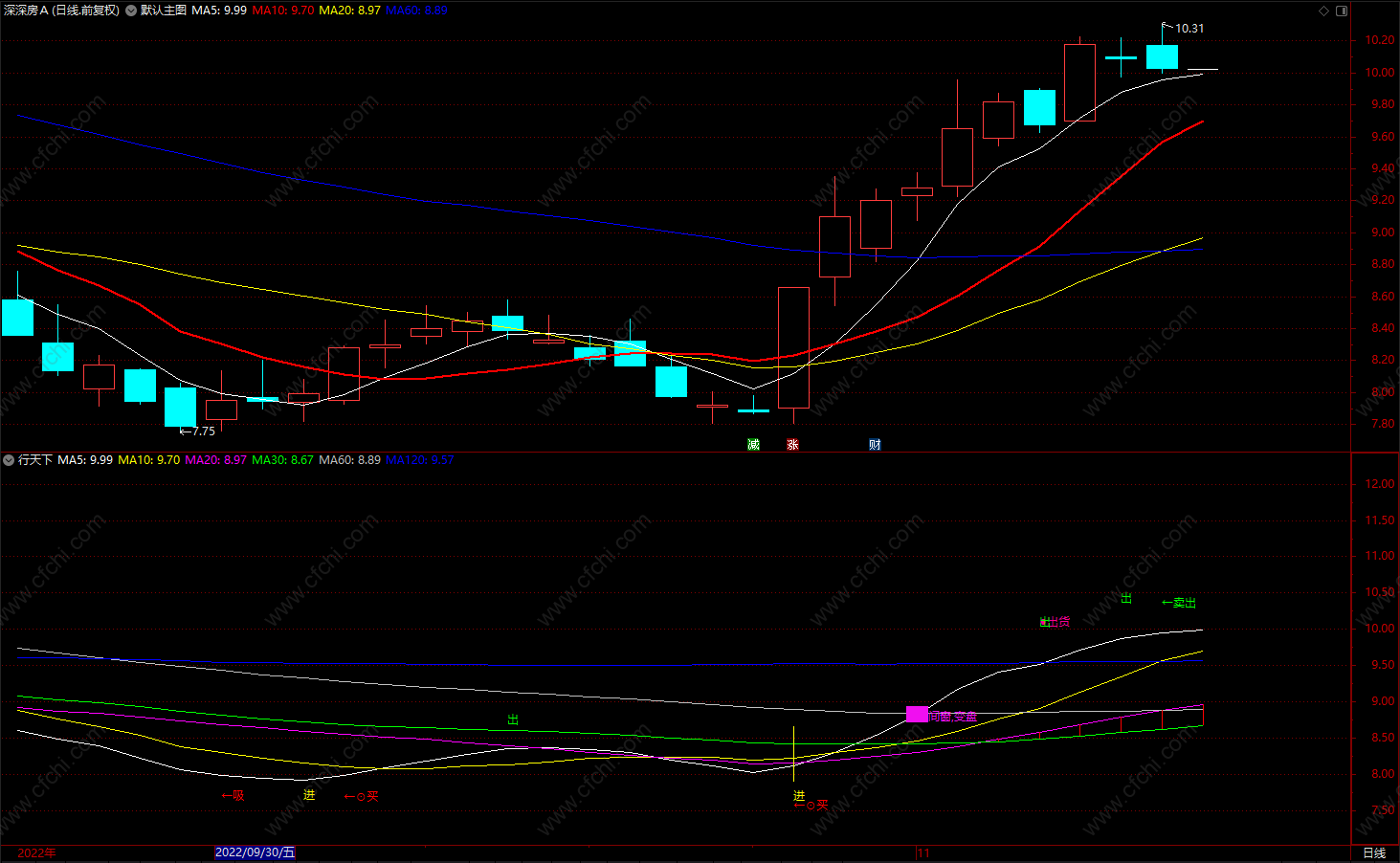
Task: Click the 默认主图 label
Action: point(164,11)
